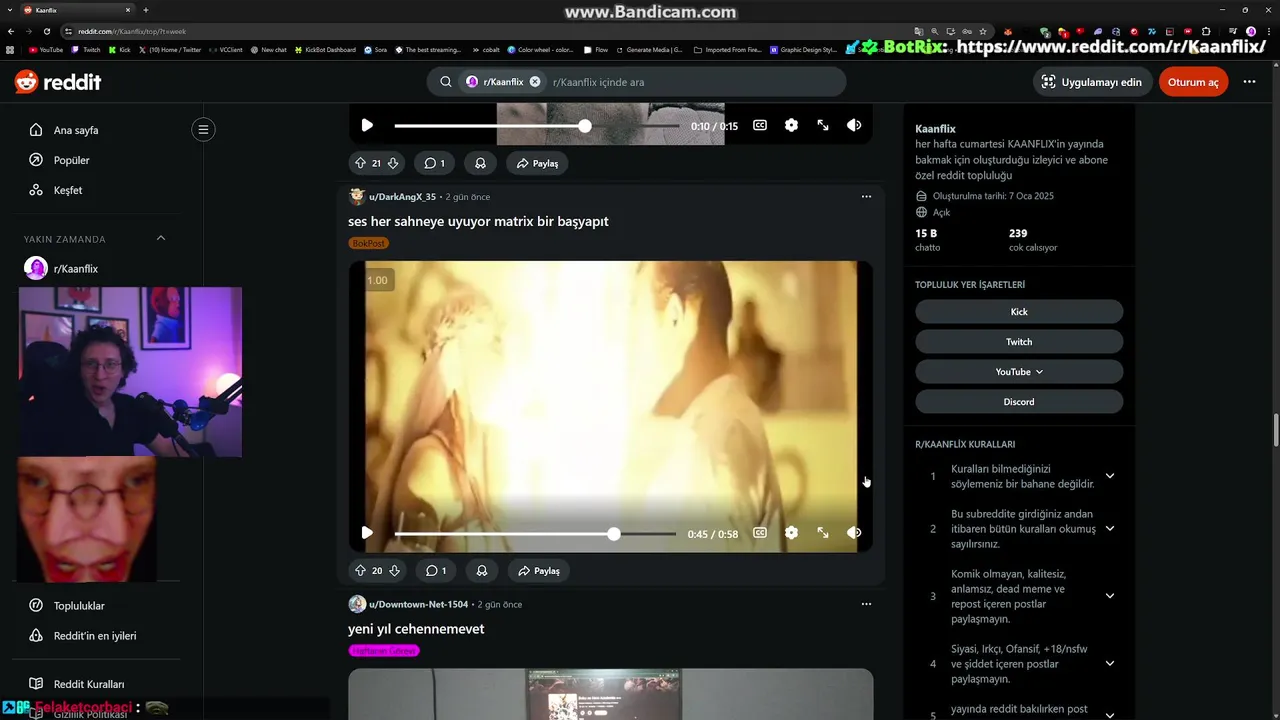The height and width of the screenshot is (720, 1280).
Task: Open r/Kaanflix from recent communities
Action: (x=76, y=268)
